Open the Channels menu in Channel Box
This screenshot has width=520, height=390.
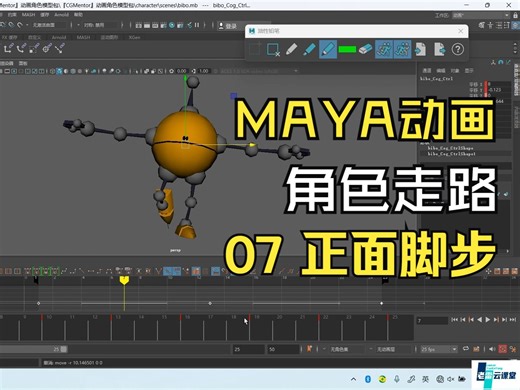[427, 71]
